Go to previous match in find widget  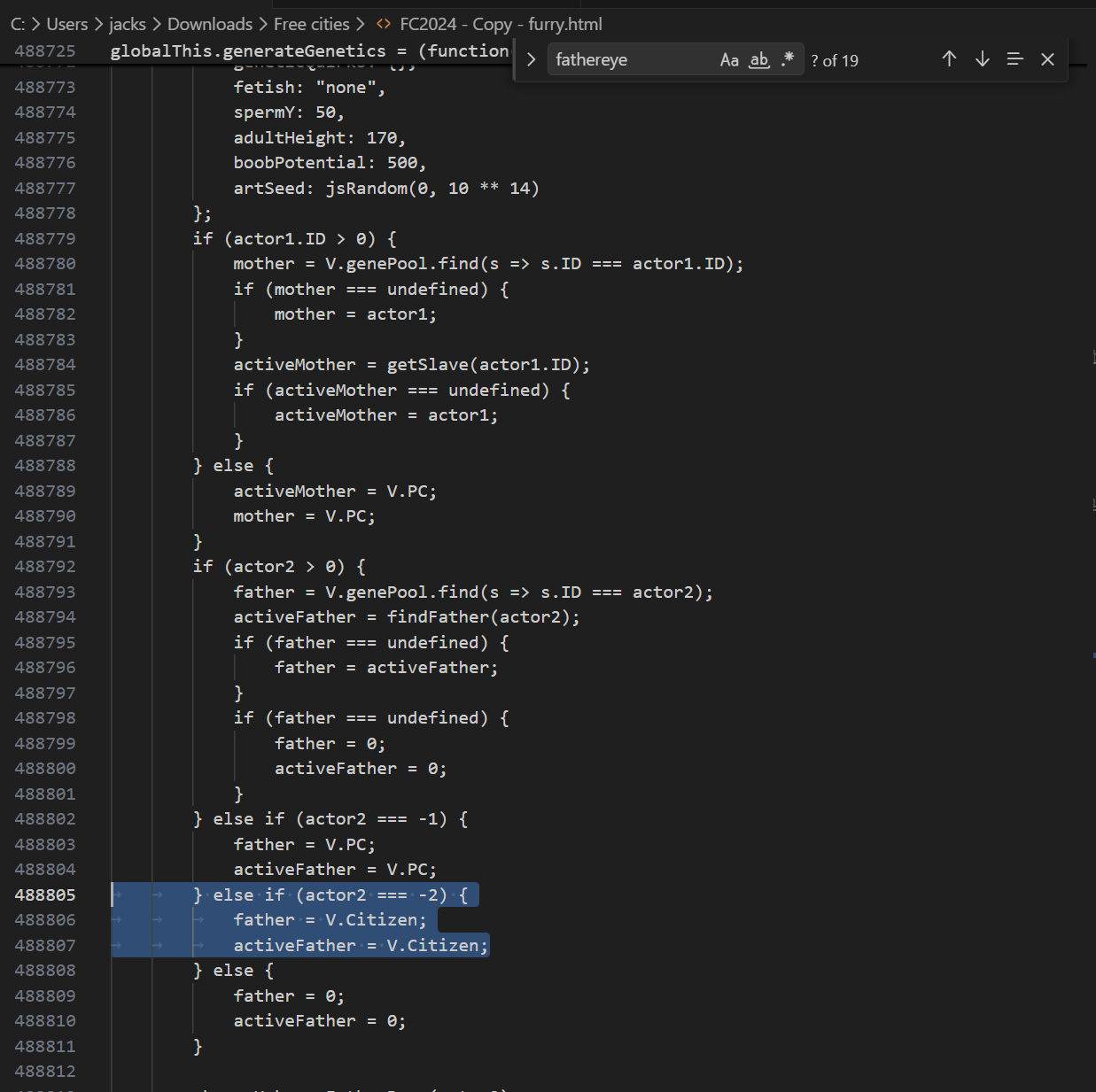[949, 59]
